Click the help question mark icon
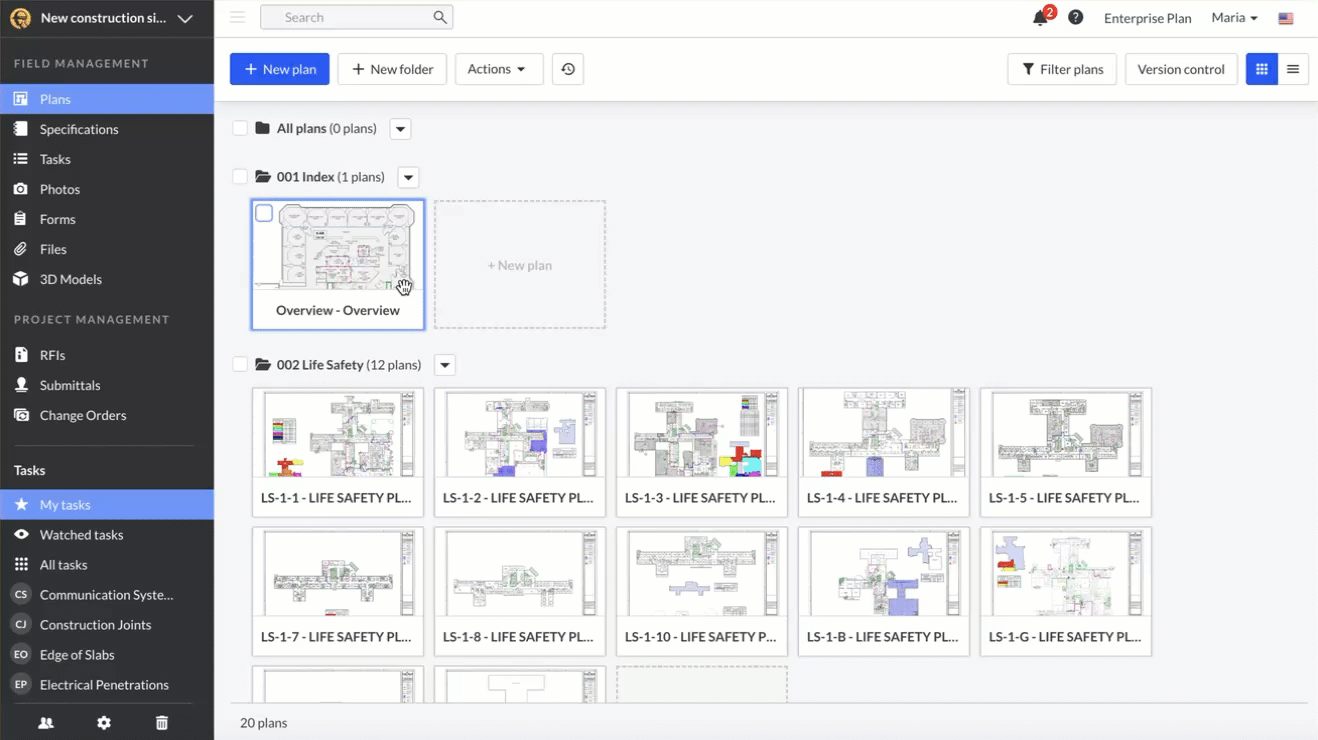 [1075, 18]
